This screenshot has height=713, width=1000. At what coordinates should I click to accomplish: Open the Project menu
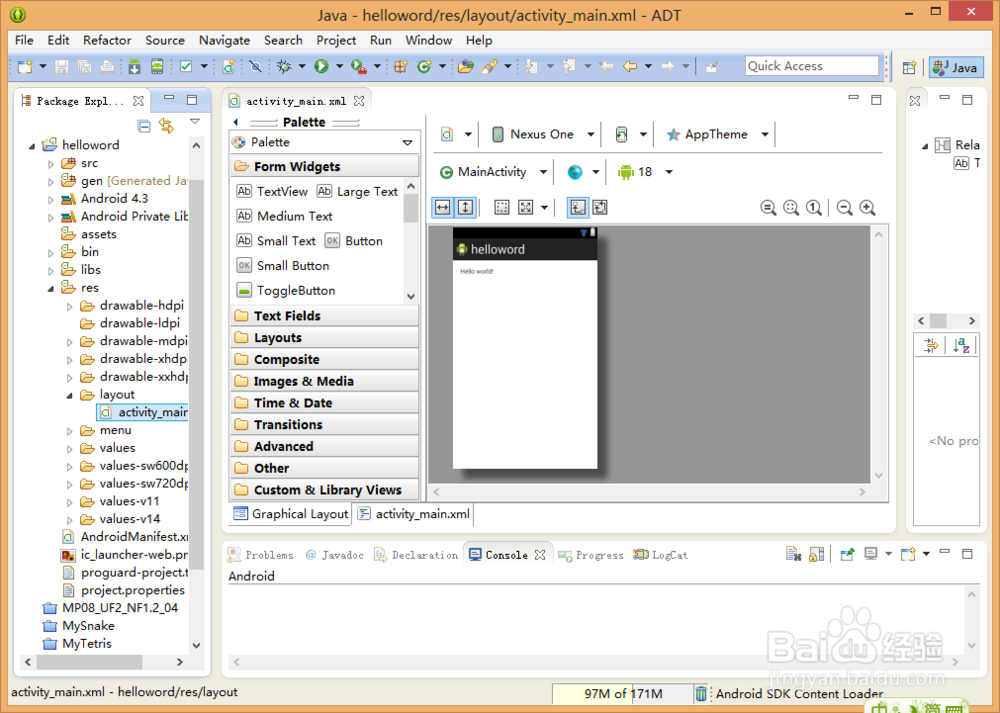pos(336,40)
